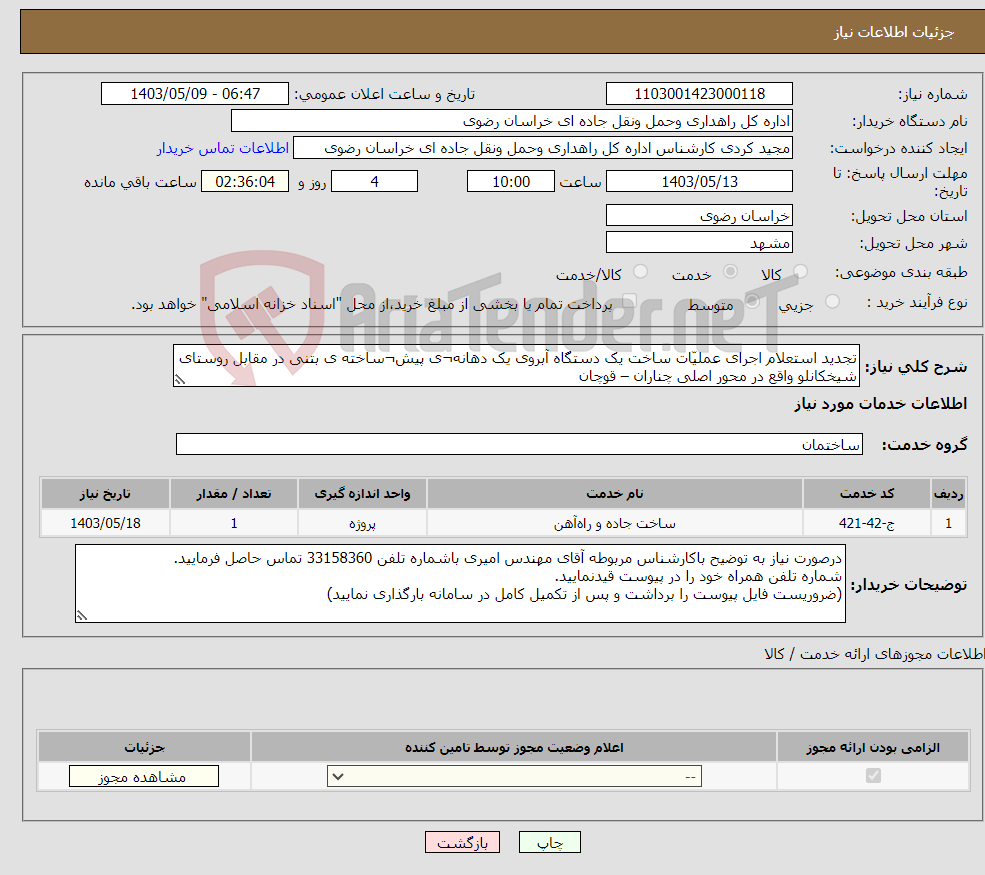Click the نام خدمت column header
This screenshot has height=875, width=985.
pyautogui.click(x=615, y=494)
